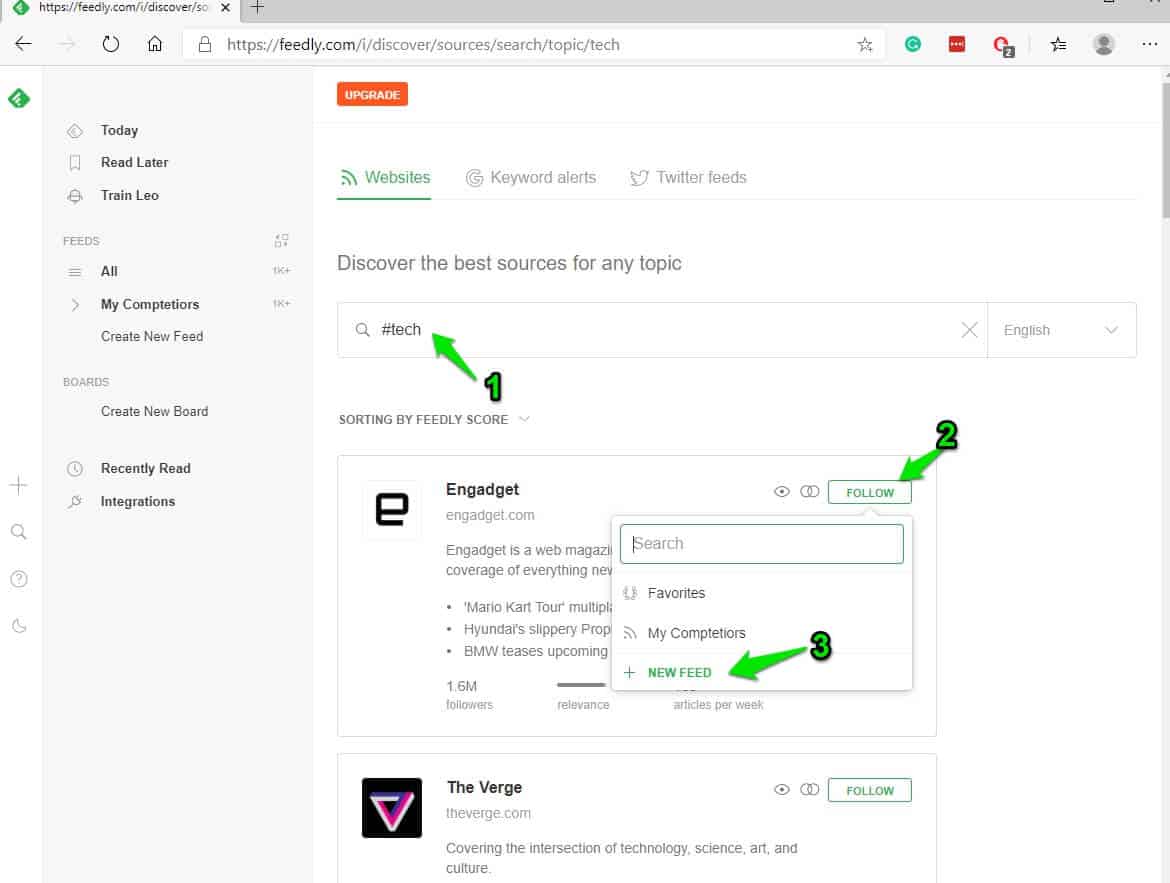Open the Today section
The height and width of the screenshot is (883, 1170).
point(119,131)
